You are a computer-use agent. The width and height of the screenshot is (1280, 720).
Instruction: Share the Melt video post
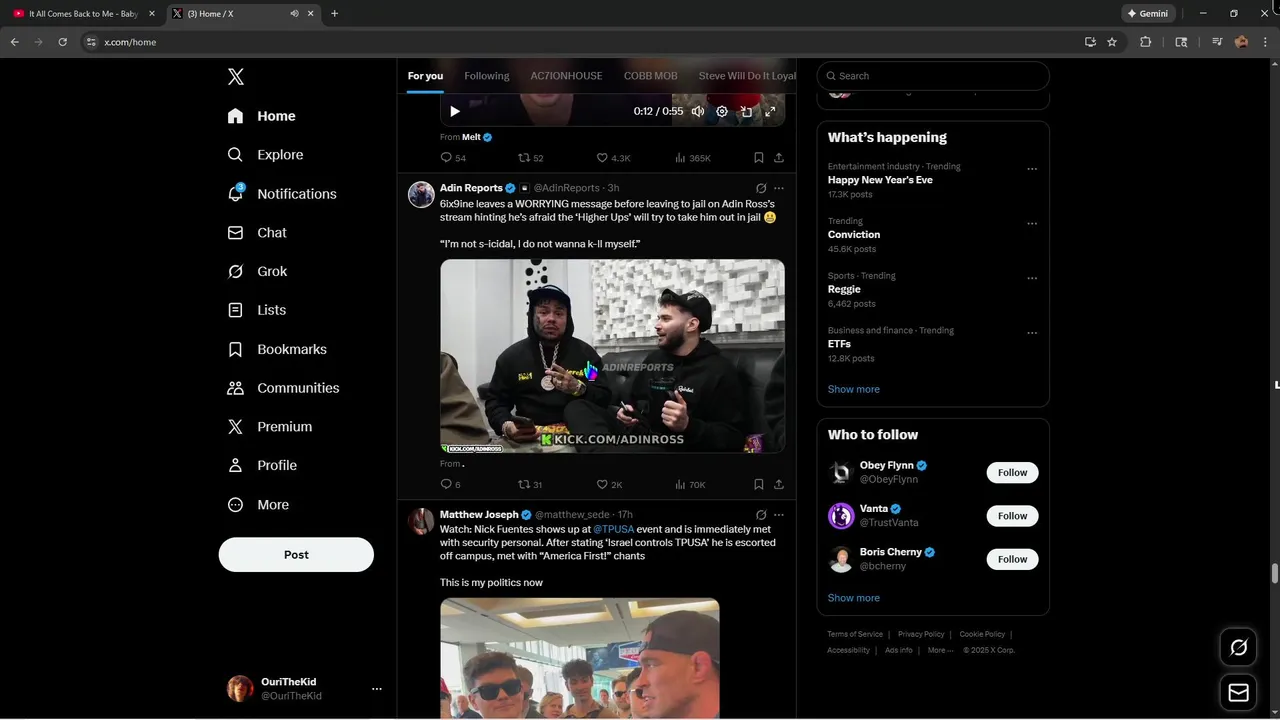tap(779, 158)
